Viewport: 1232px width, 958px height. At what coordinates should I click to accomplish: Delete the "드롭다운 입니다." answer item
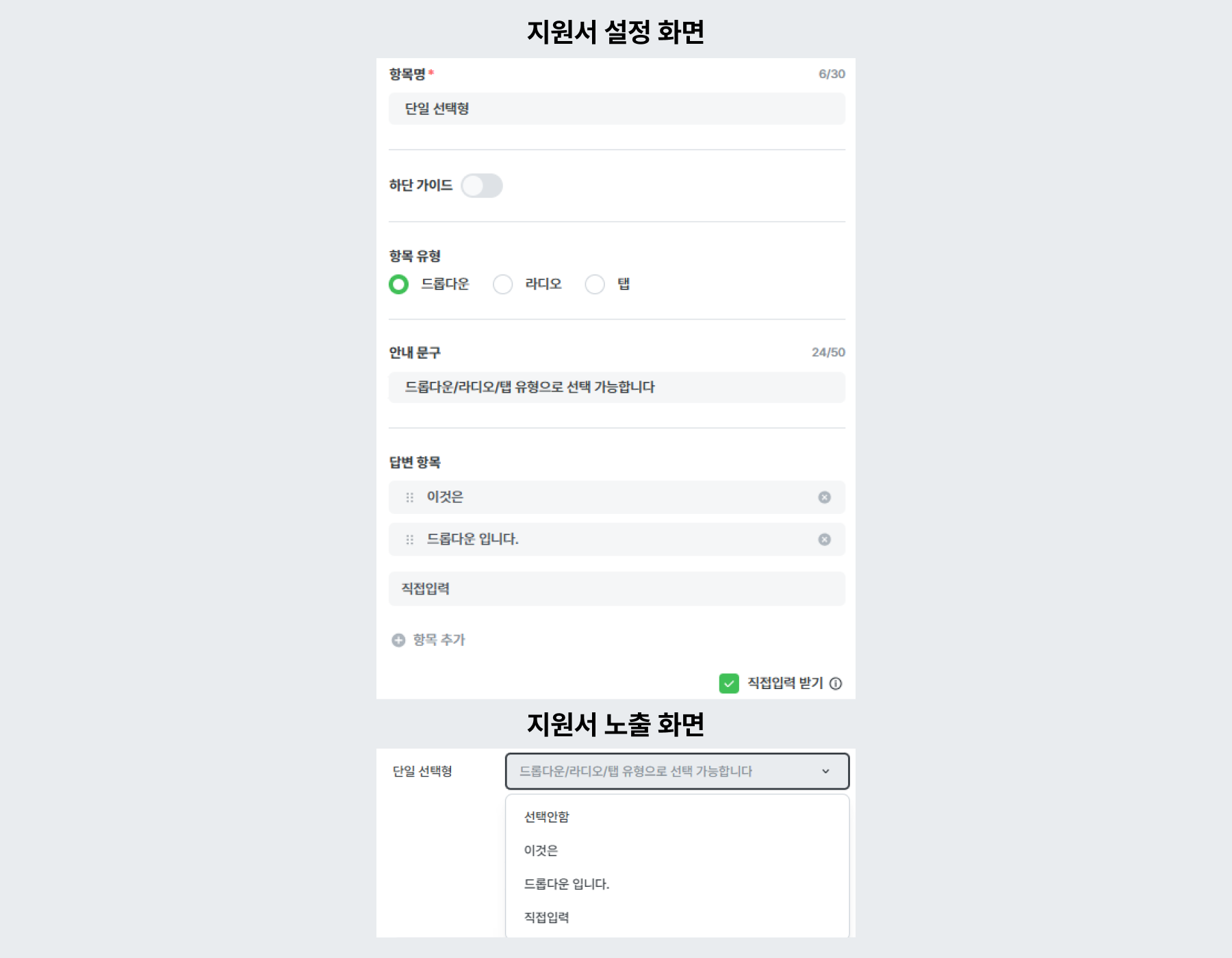point(824,539)
